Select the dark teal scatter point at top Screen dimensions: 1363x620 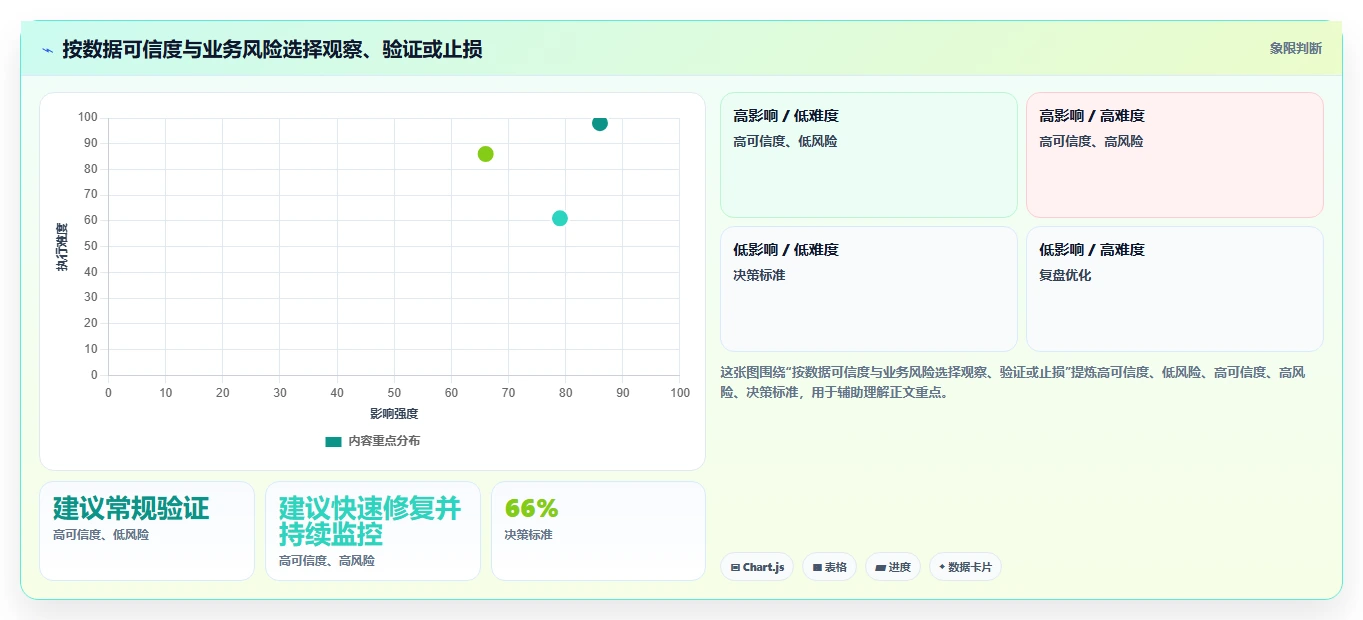[x=599, y=123]
